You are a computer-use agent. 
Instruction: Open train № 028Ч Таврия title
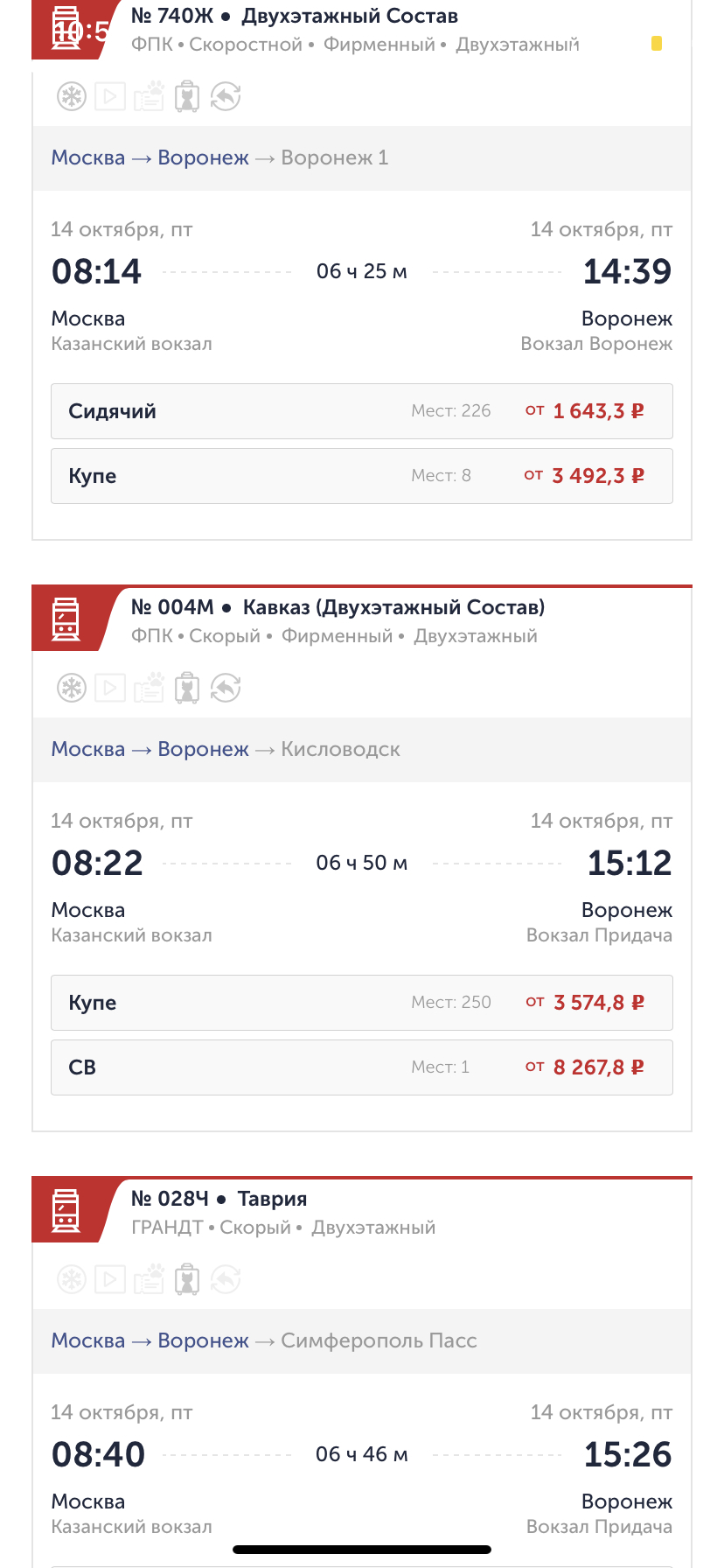(219, 1199)
